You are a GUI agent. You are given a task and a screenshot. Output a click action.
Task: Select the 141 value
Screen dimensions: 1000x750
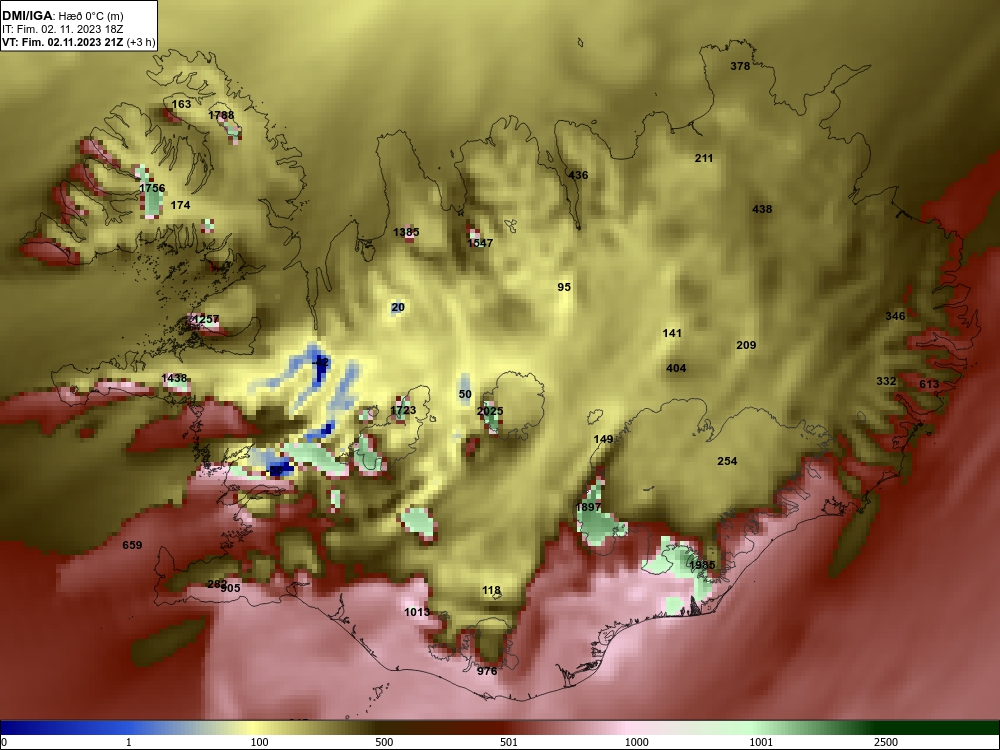[x=672, y=333]
